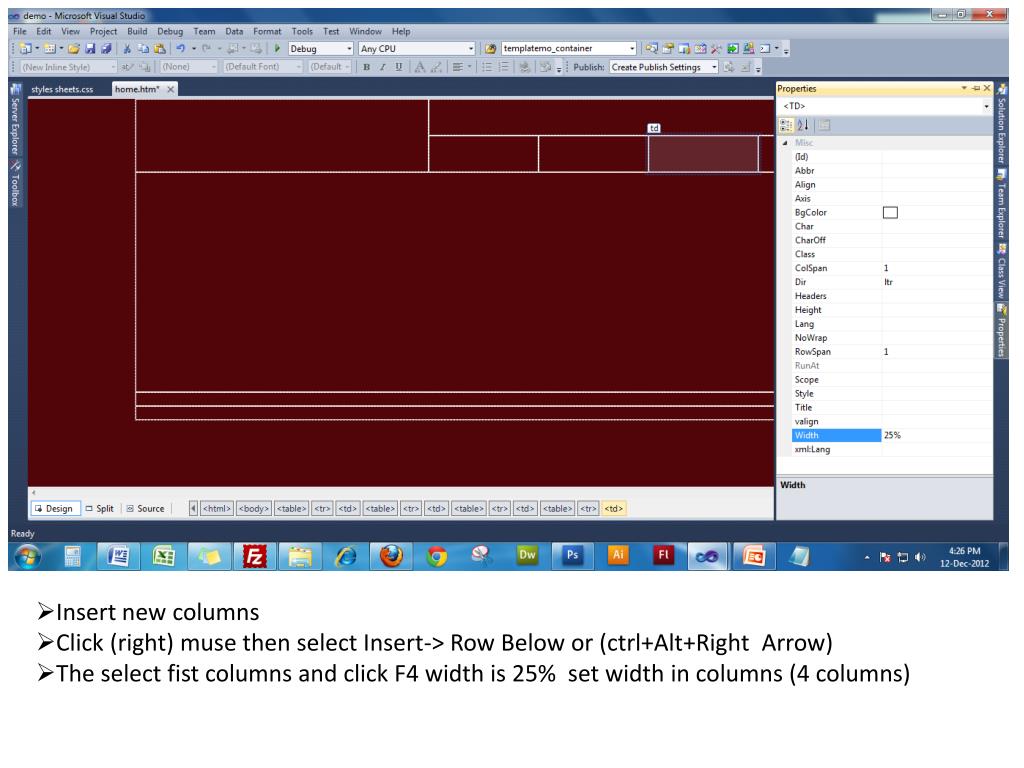The width and height of the screenshot is (1024, 768).
Task: Switch to Design view
Action: [x=54, y=509]
